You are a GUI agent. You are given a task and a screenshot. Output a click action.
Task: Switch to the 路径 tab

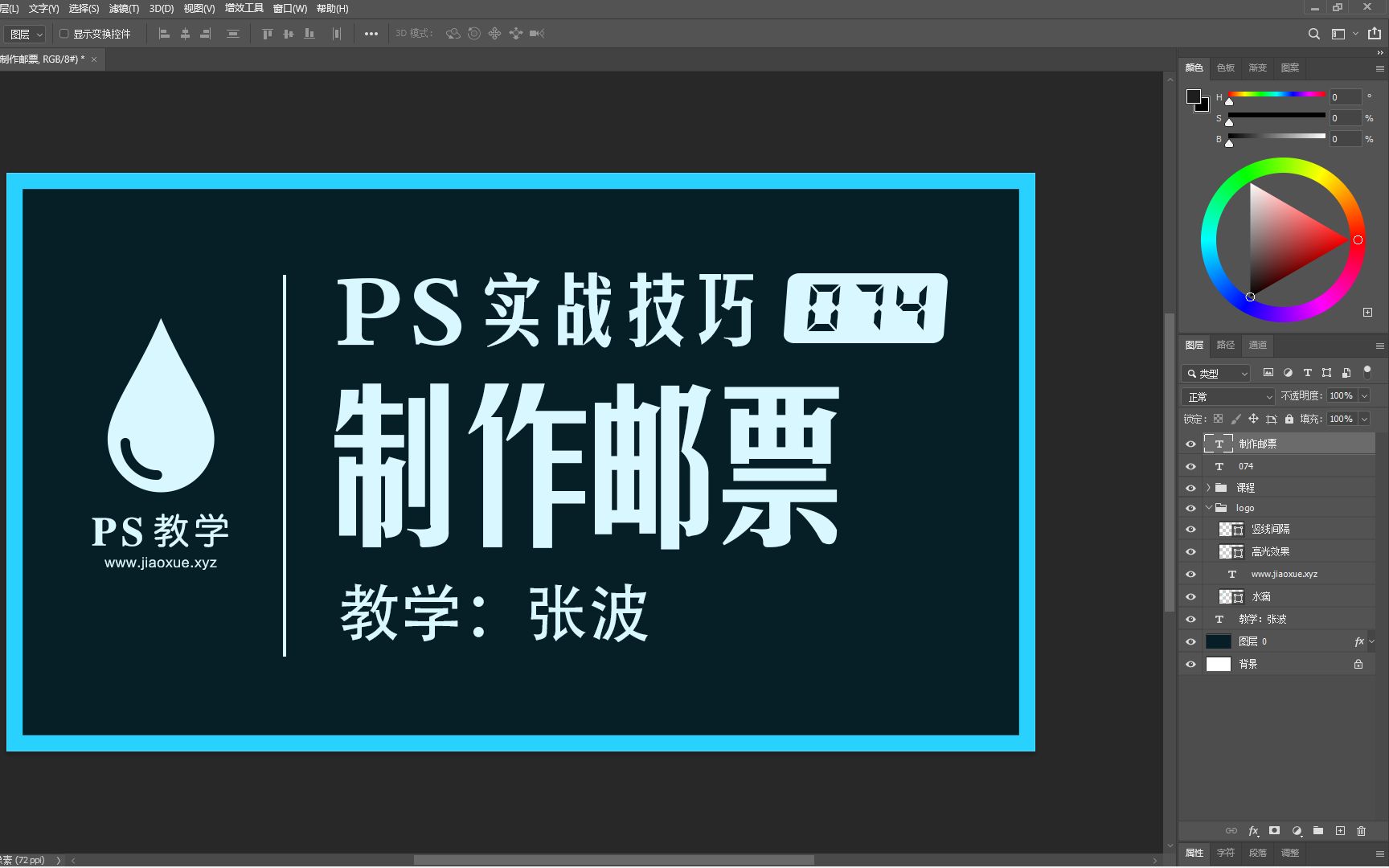(1225, 345)
